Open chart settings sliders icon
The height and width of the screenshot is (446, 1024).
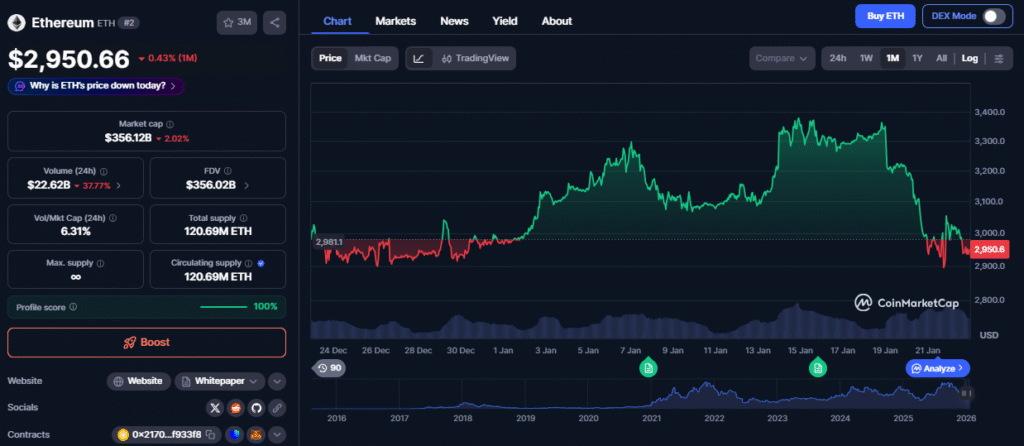(998, 58)
